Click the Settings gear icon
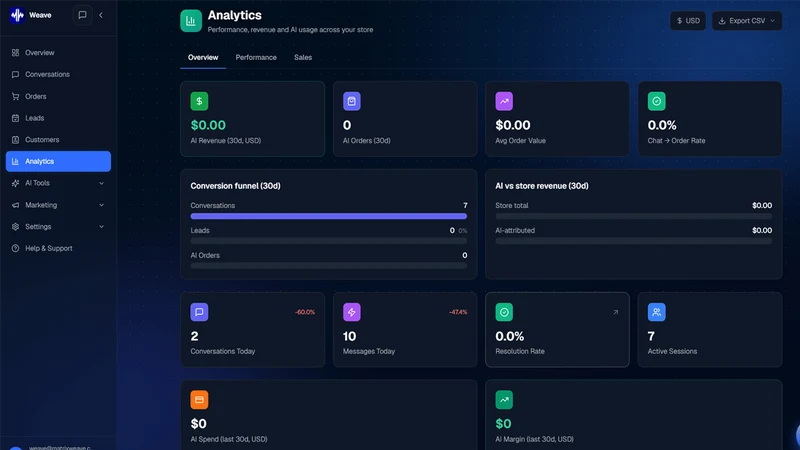The height and width of the screenshot is (450, 800). click(x=15, y=227)
